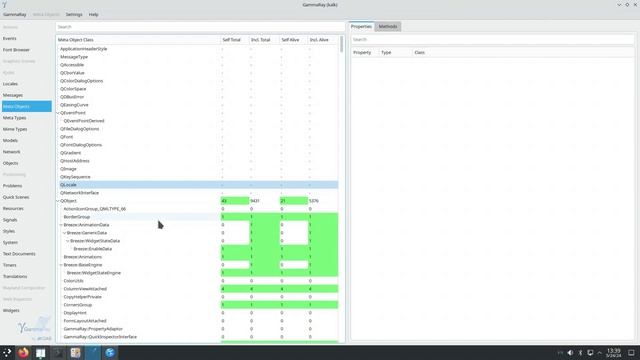Open the GammaRay menu
This screenshot has width=640, height=360.
tap(15, 14)
